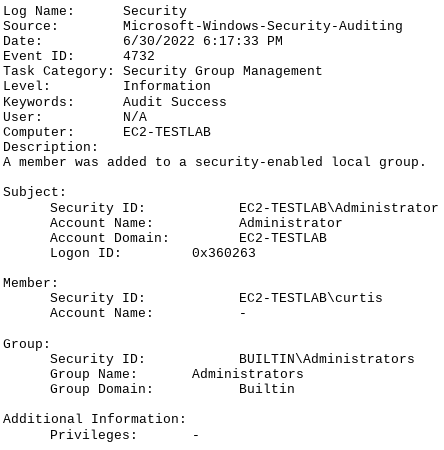Viewport: 444px width, 450px height.
Task: Click the Logon ID value 0x360263
Action: [x=224, y=253]
